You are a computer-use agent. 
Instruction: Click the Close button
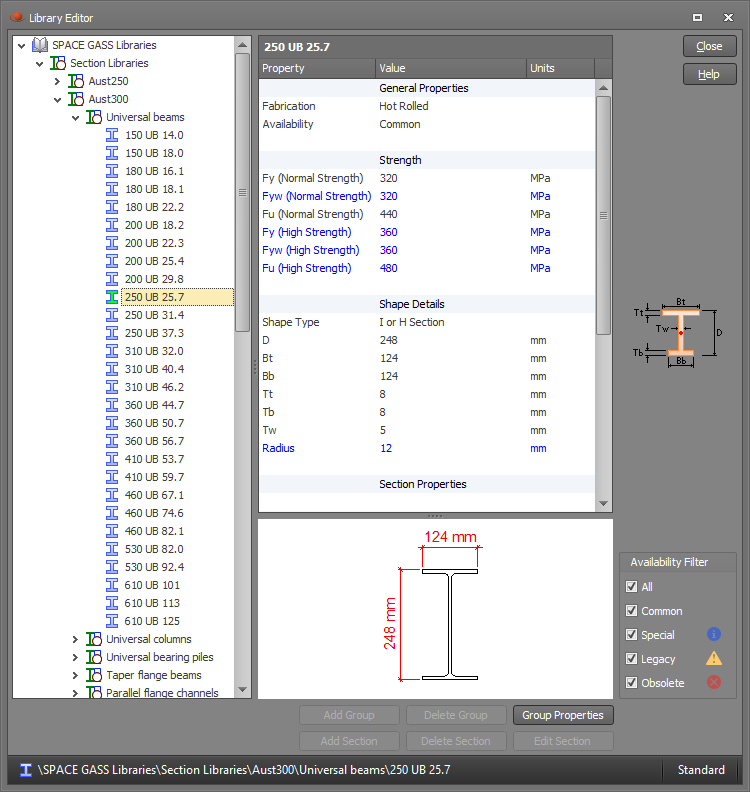pyautogui.click(x=710, y=46)
